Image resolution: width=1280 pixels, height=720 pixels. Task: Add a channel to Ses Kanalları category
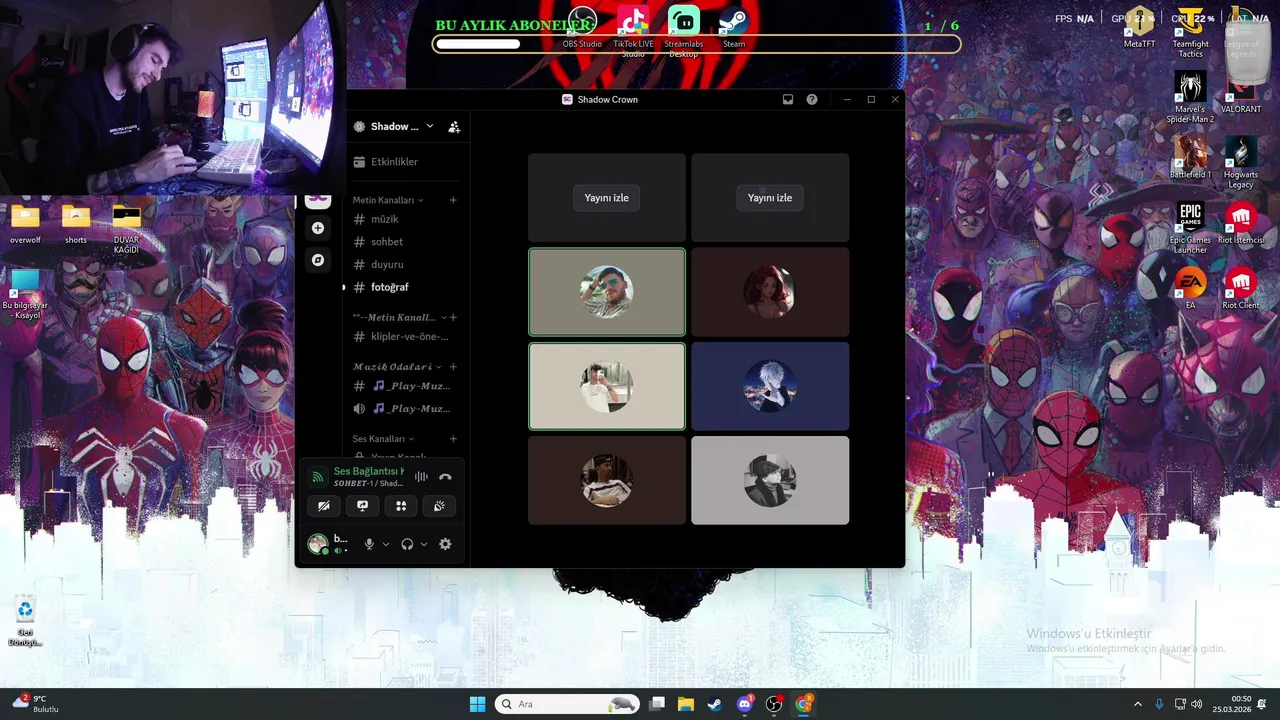click(x=453, y=439)
